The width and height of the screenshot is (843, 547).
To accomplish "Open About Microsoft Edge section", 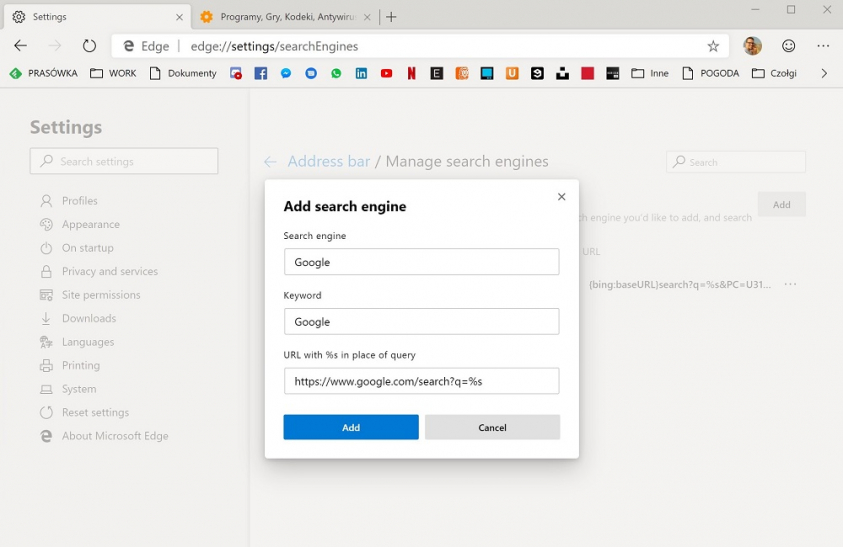I will pos(104,436).
